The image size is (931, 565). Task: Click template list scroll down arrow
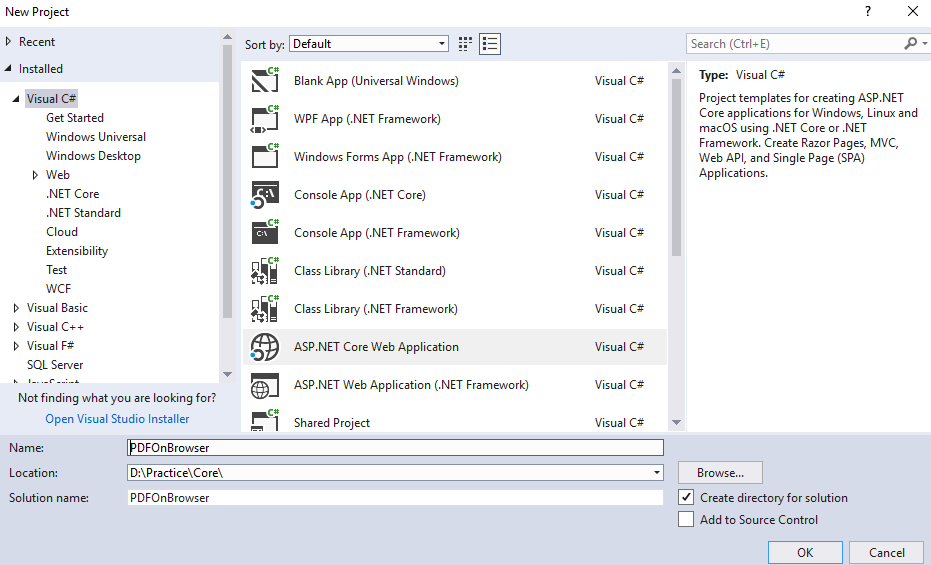click(x=676, y=423)
